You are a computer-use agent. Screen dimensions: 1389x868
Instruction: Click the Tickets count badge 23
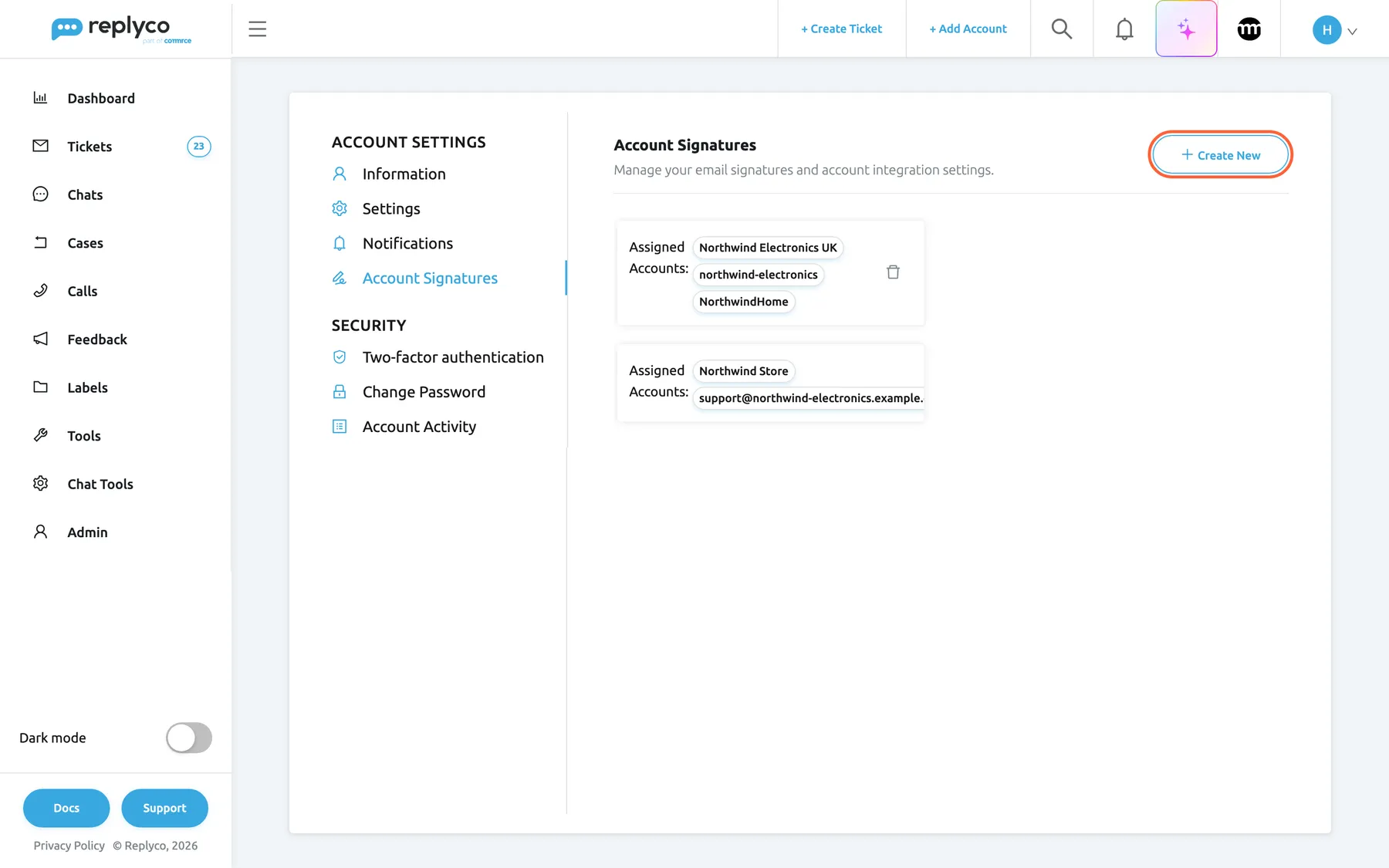(x=199, y=146)
